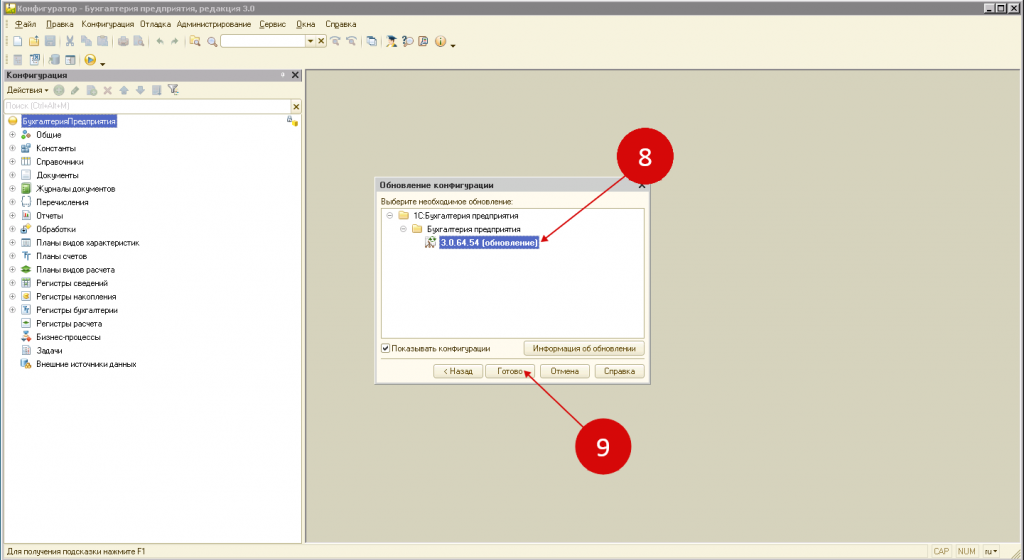Screen dimensions: 1024x560
Task: Open the Файл menu
Action: coord(25,24)
